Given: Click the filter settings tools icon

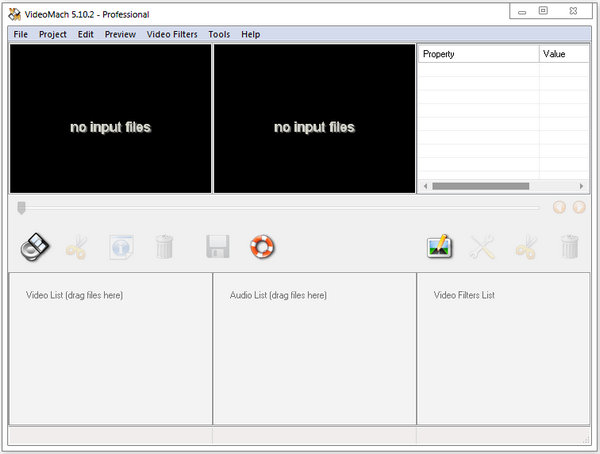Looking at the screenshot, I should coord(483,247).
